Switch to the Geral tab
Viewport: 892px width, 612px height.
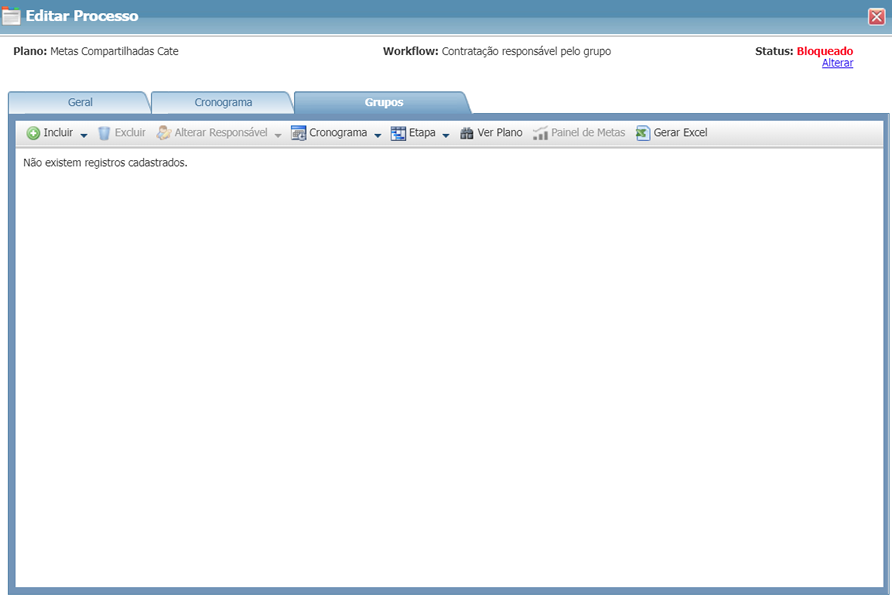click(80, 102)
